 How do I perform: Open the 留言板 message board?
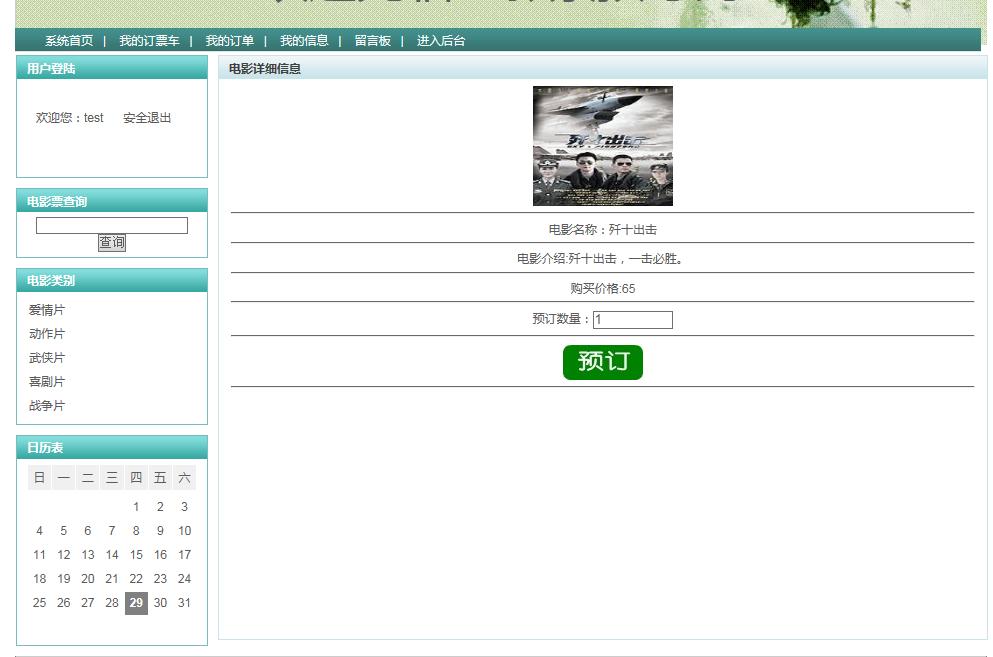[371, 42]
